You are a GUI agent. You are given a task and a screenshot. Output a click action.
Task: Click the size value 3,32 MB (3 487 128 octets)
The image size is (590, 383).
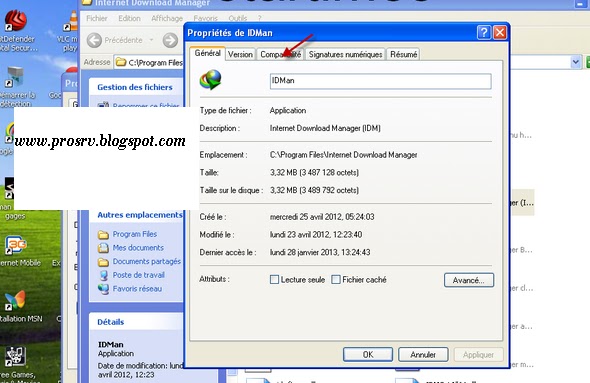click(x=314, y=172)
